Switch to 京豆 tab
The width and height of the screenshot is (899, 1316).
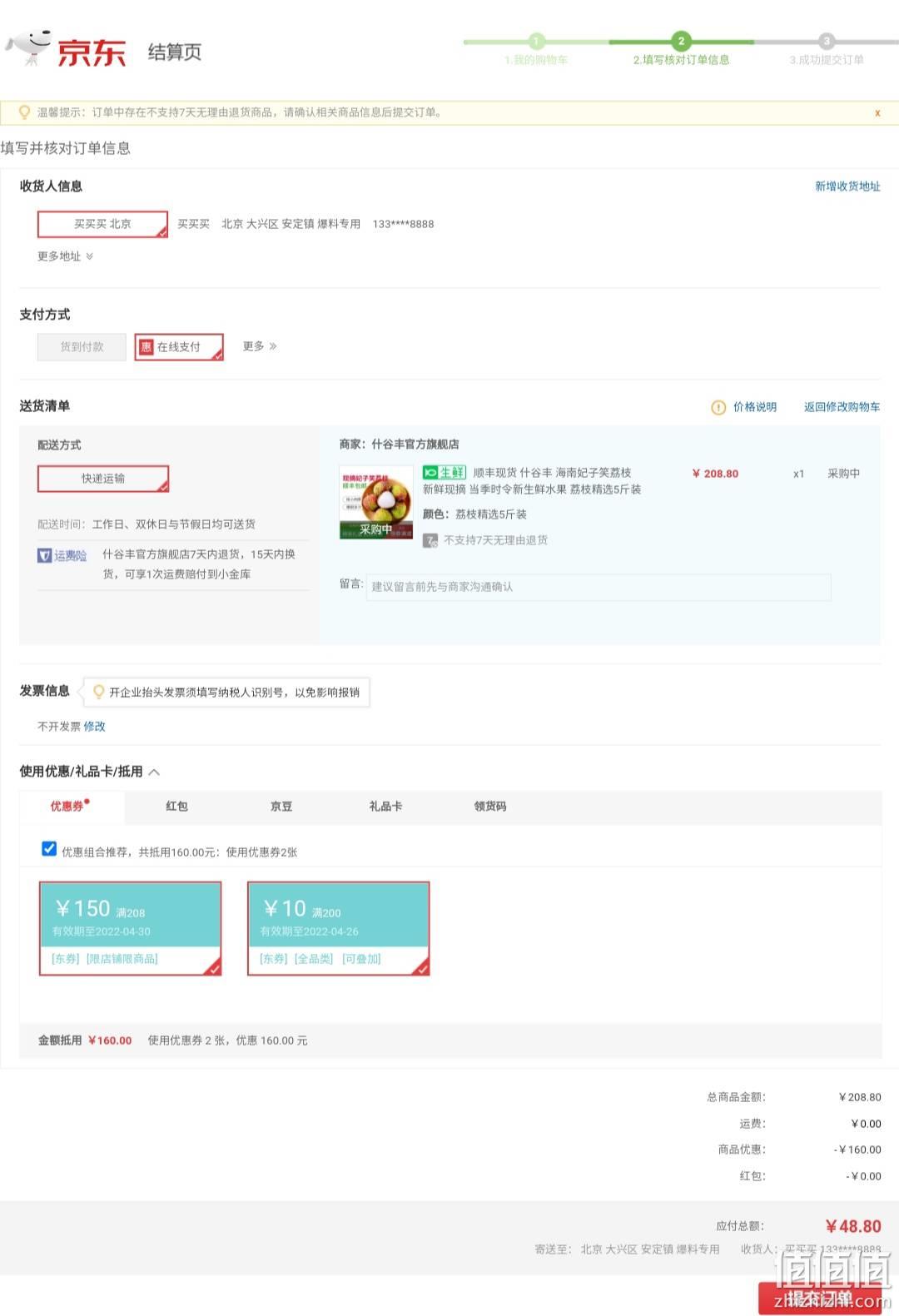pos(281,807)
